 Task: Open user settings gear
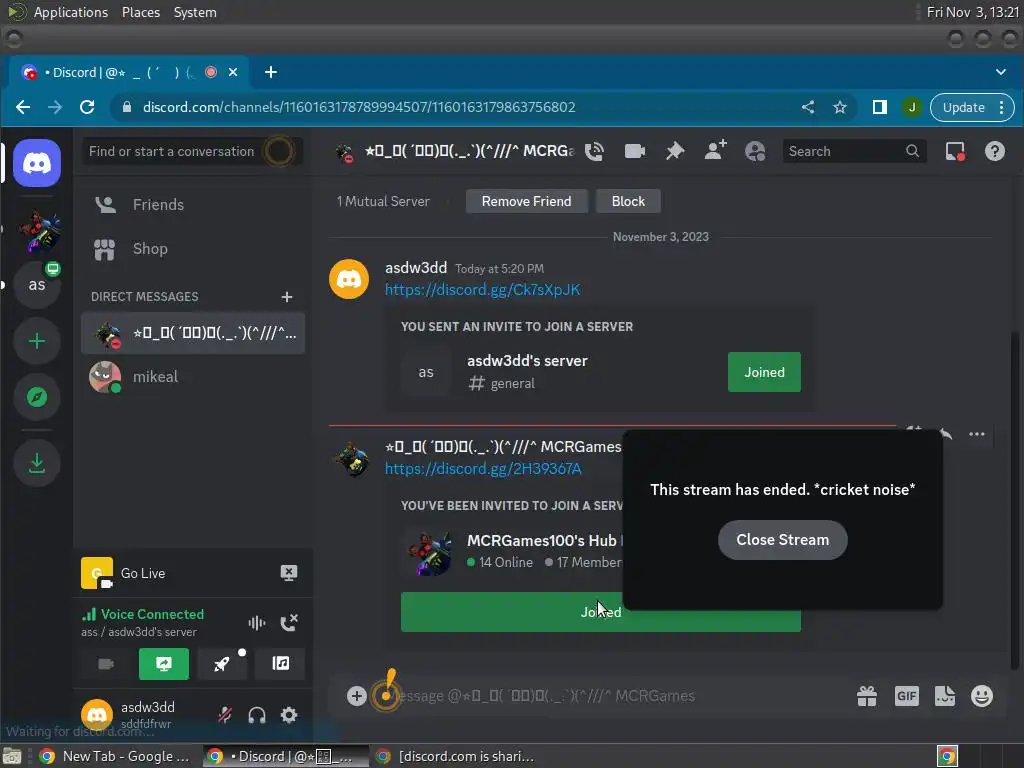click(289, 715)
